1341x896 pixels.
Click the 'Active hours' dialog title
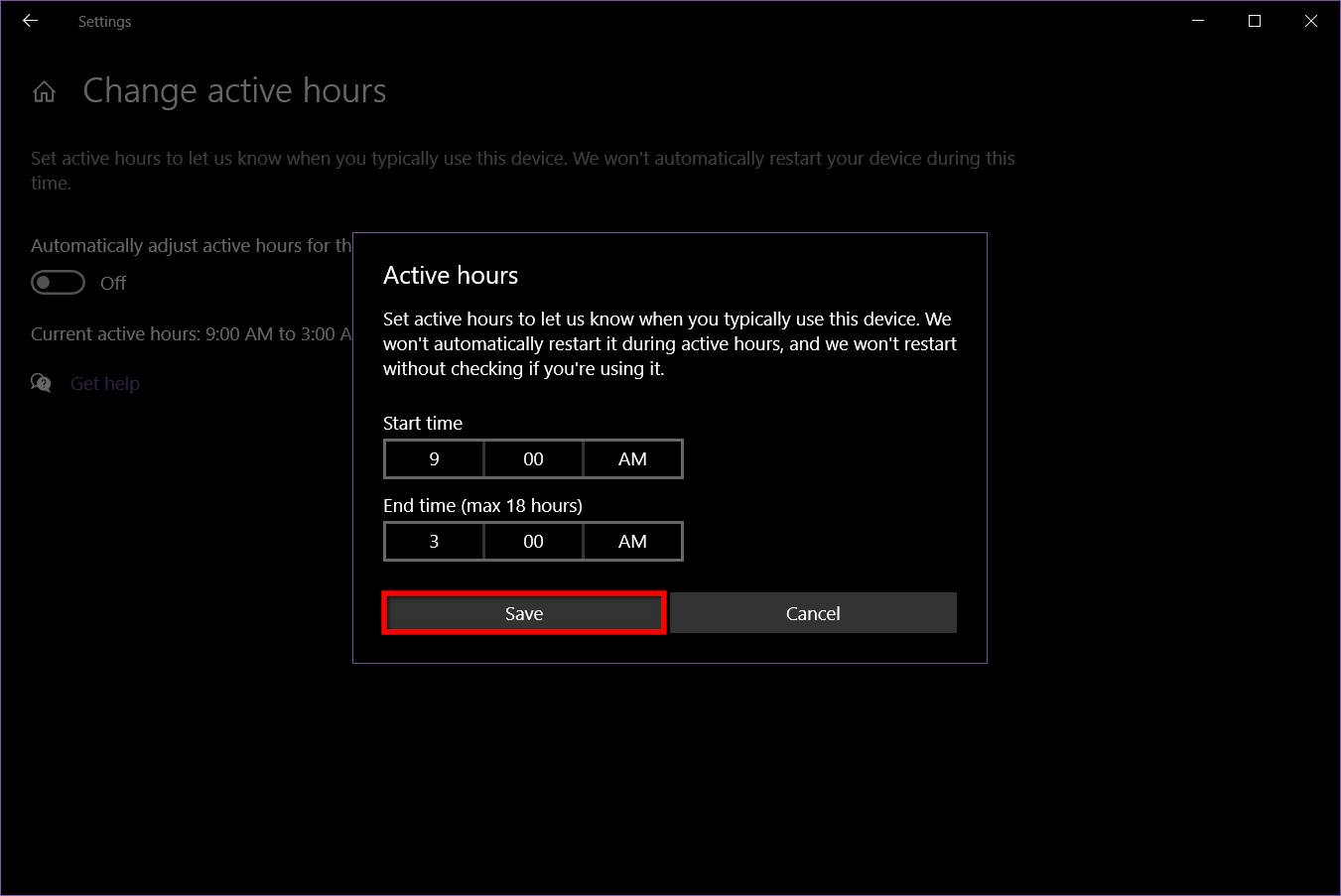tap(451, 276)
